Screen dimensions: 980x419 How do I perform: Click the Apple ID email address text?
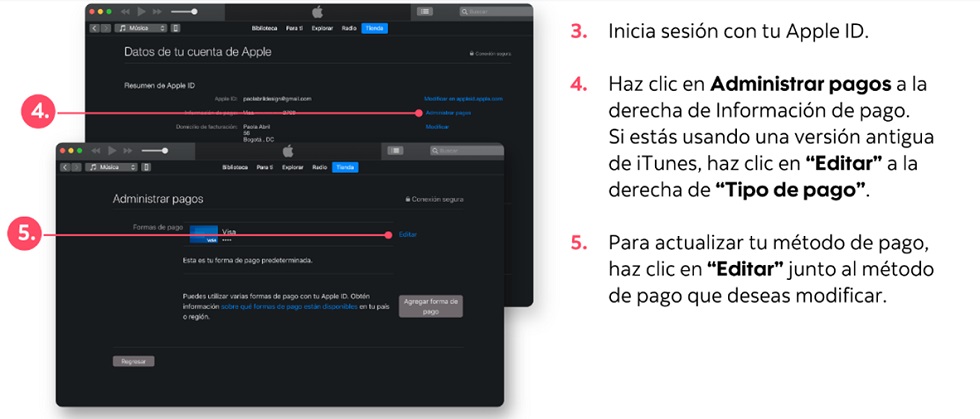pyautogui.click(x=277, y=99)
